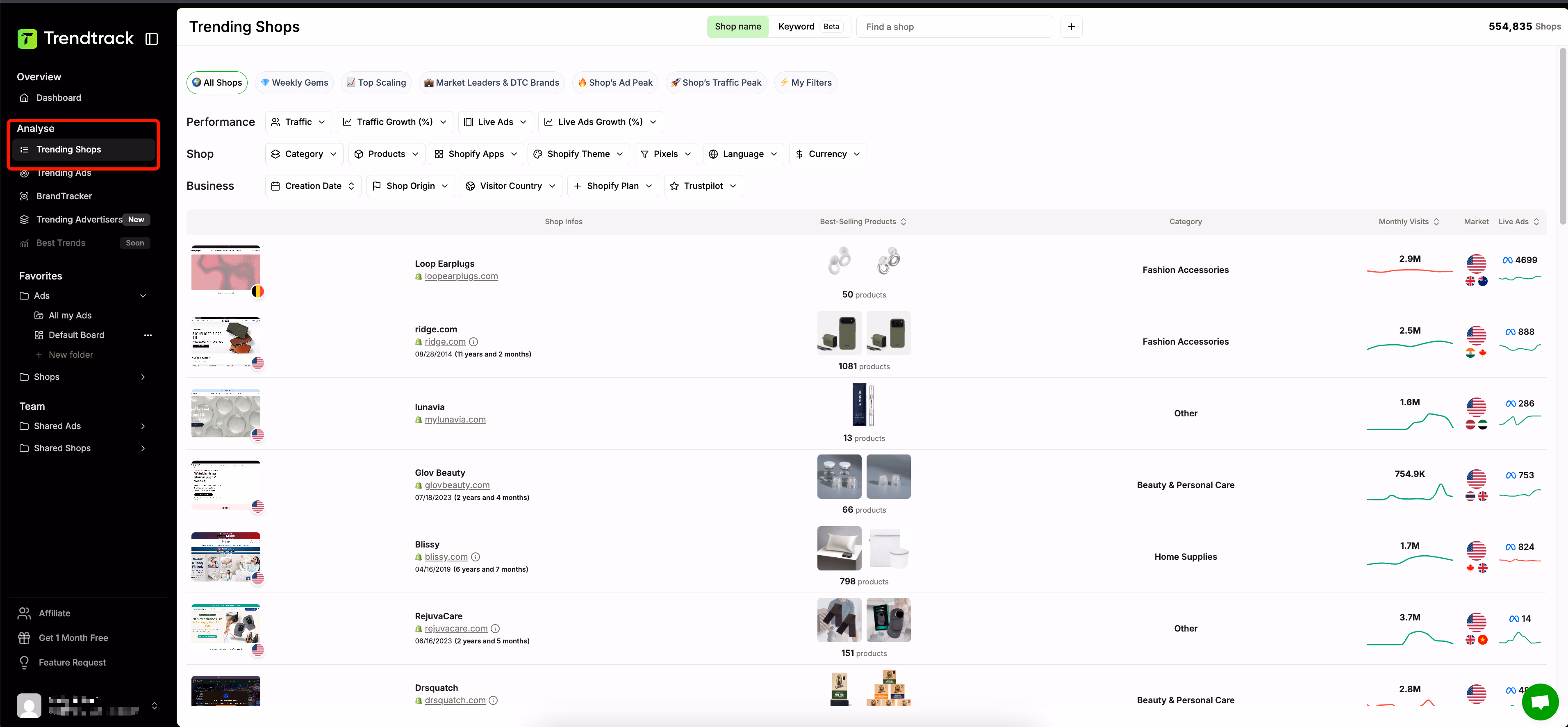Expand the Currency filter dropdown
Image resolution: width=1568 pixels, height=727 pixels.
tap(827, 154)
